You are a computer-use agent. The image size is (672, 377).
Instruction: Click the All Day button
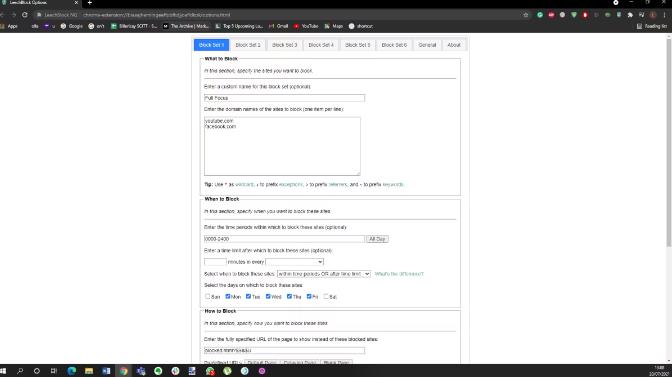pos(377,239)
